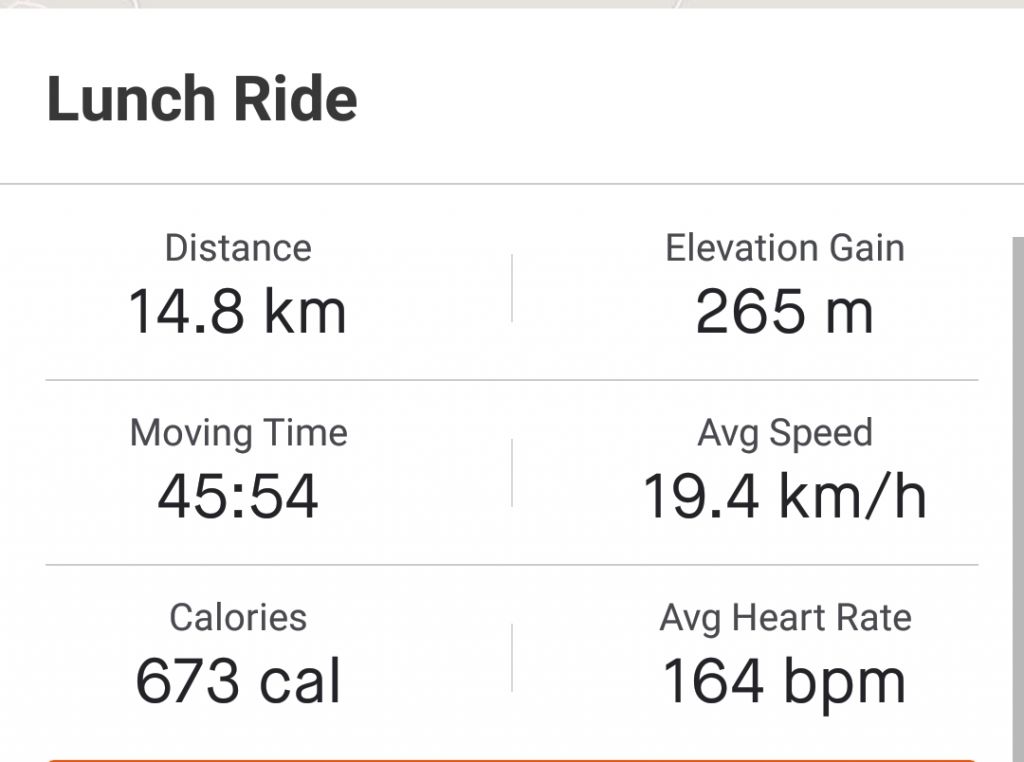Tap the Moving Time label
This screenshot has width=1024, height=762.
238,433
